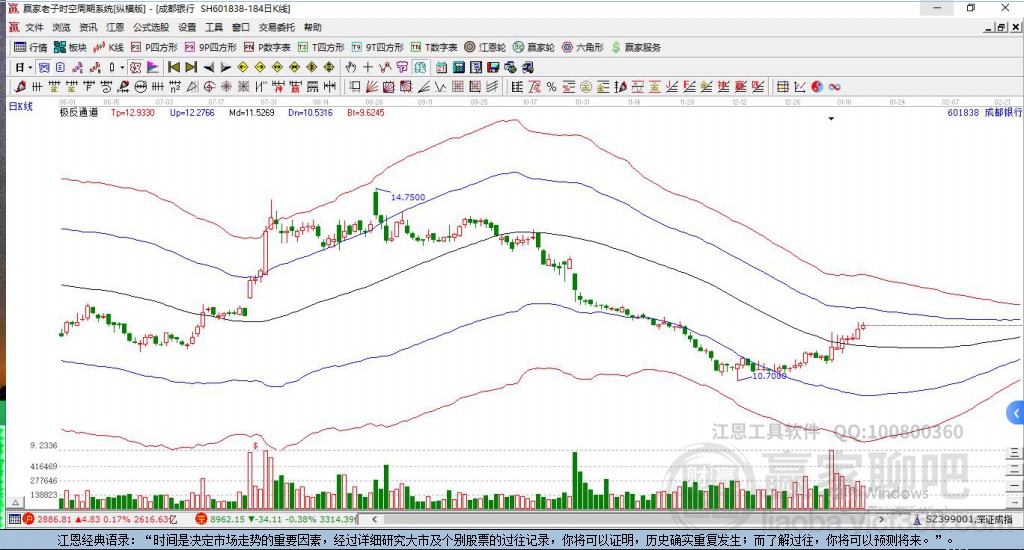Open the calendar icon
The height and width of the screenshot is (550, 1024).
tap(441, 67)
